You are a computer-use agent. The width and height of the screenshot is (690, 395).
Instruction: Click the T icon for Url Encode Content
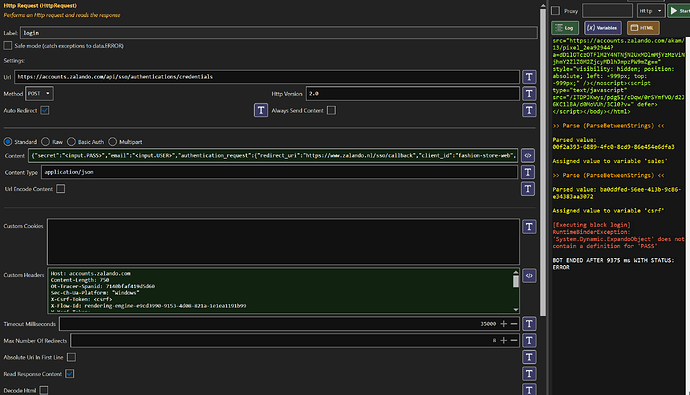click(x=528, y=189)
